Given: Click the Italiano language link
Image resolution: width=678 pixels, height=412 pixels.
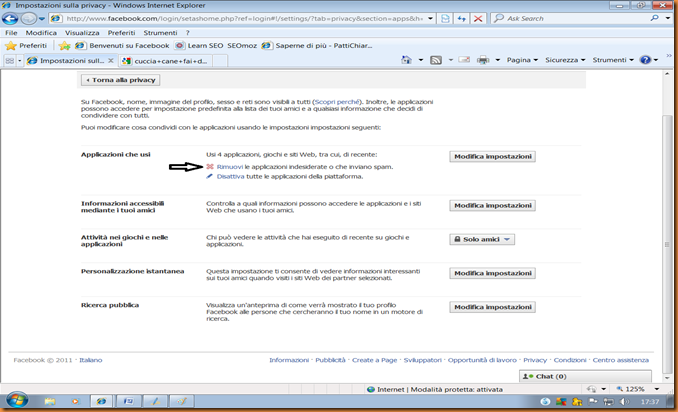Looking at the screenshot, I should pyautogui.click(x=91, y=360).
